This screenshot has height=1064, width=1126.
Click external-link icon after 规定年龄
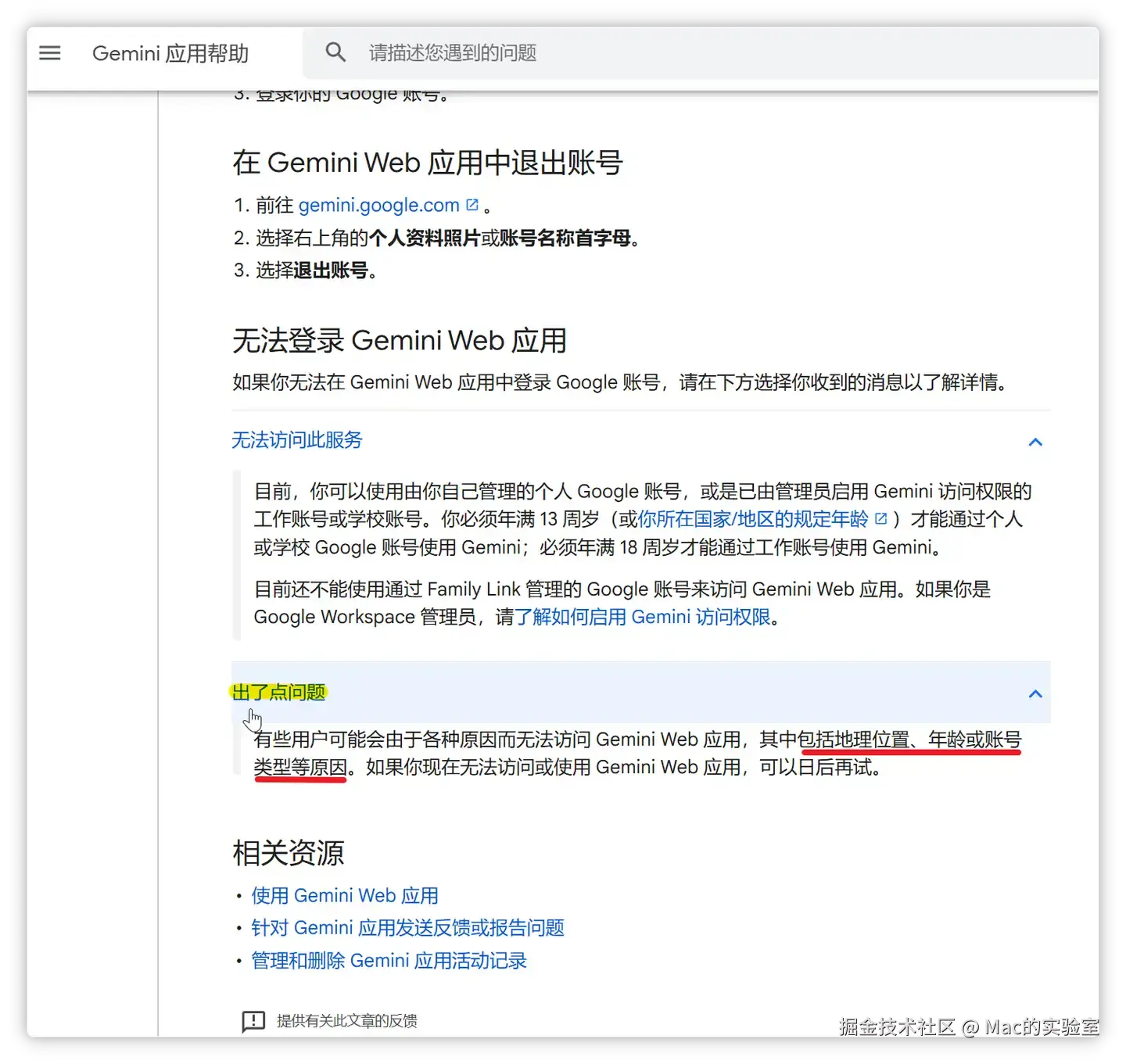(x=881, y=518)
